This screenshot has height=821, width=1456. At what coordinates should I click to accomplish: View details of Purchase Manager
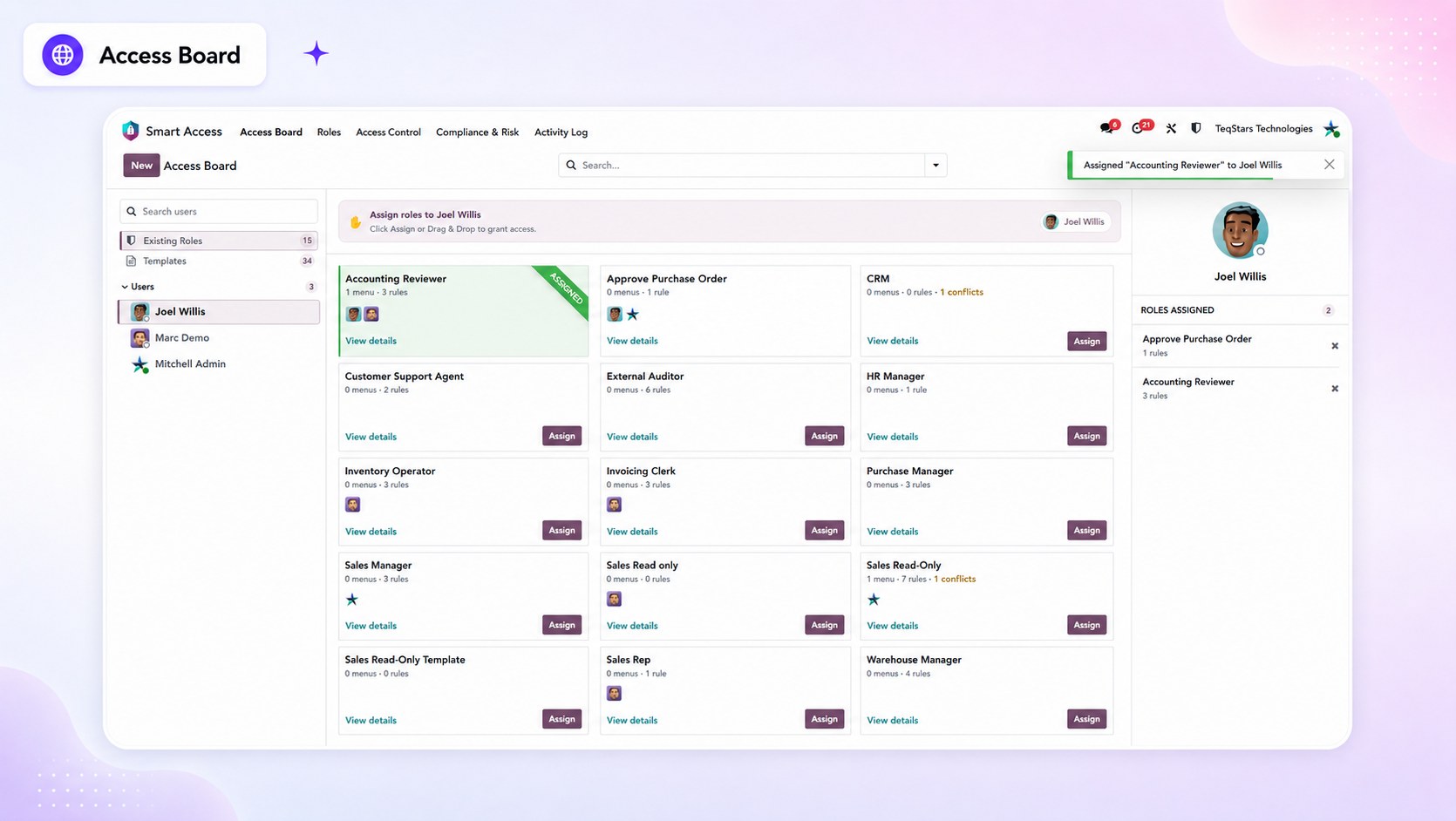coord(892,532)
